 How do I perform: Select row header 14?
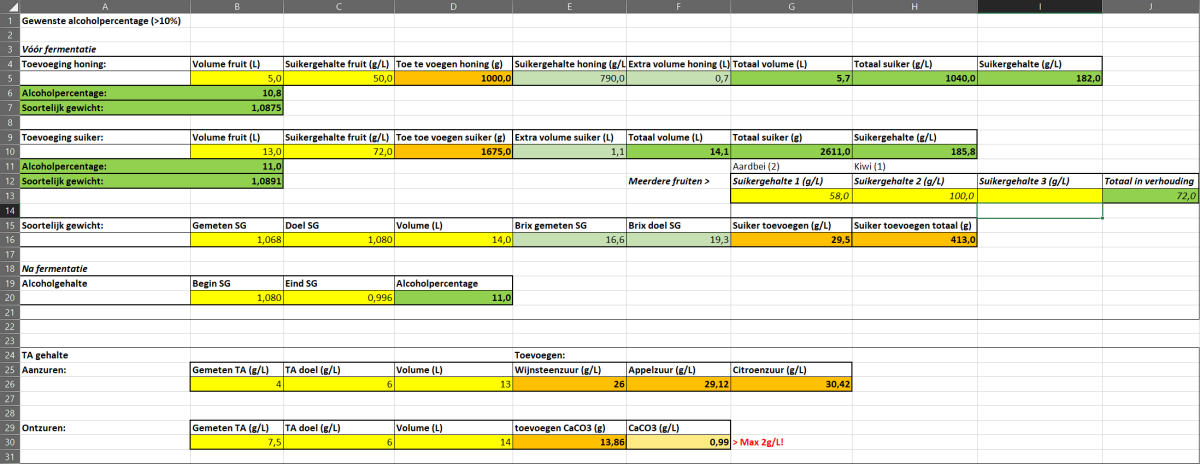point(8,211)
